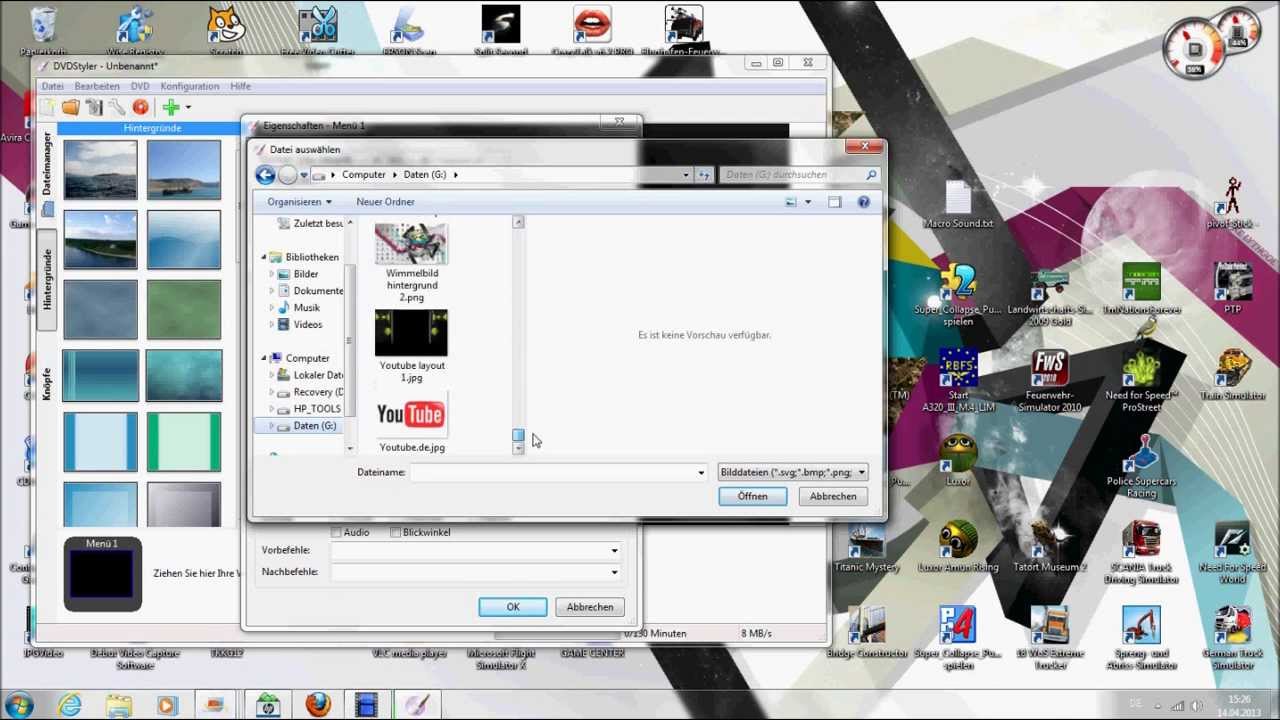Image resolution: width=1280 pixels, height=720 pixels.
Task: Click the Luxor Amun Rising desktop icon
Action: (958, 547)
